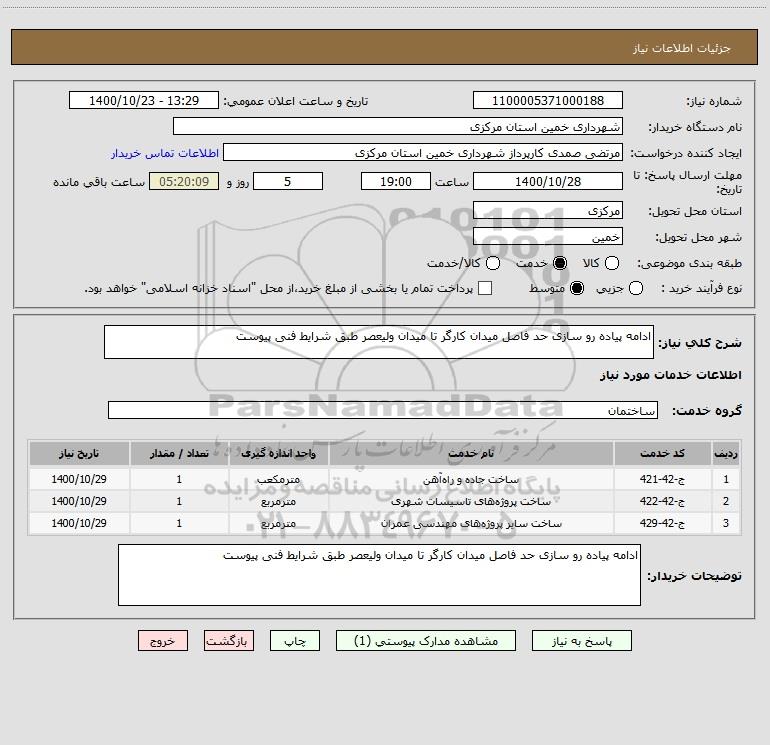Screen dimensions: 770x745
Task: Click service code ج-42-421 cell
Action: tap(662, 479)
